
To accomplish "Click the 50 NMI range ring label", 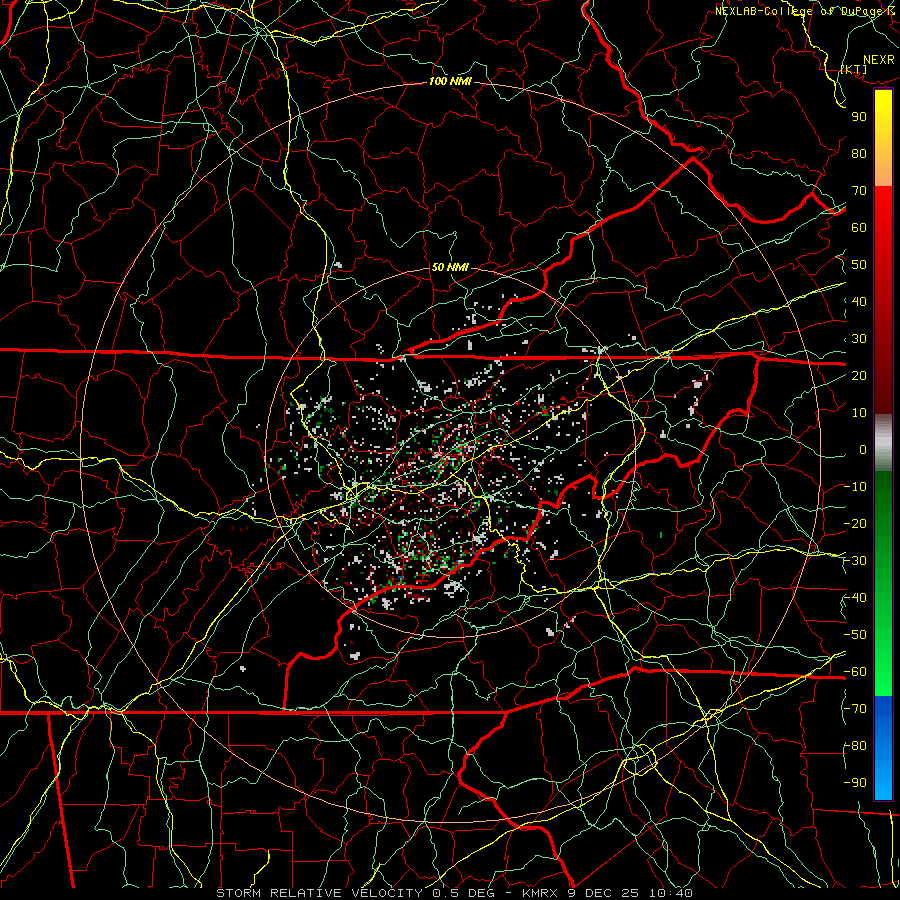I will (450, 267).
